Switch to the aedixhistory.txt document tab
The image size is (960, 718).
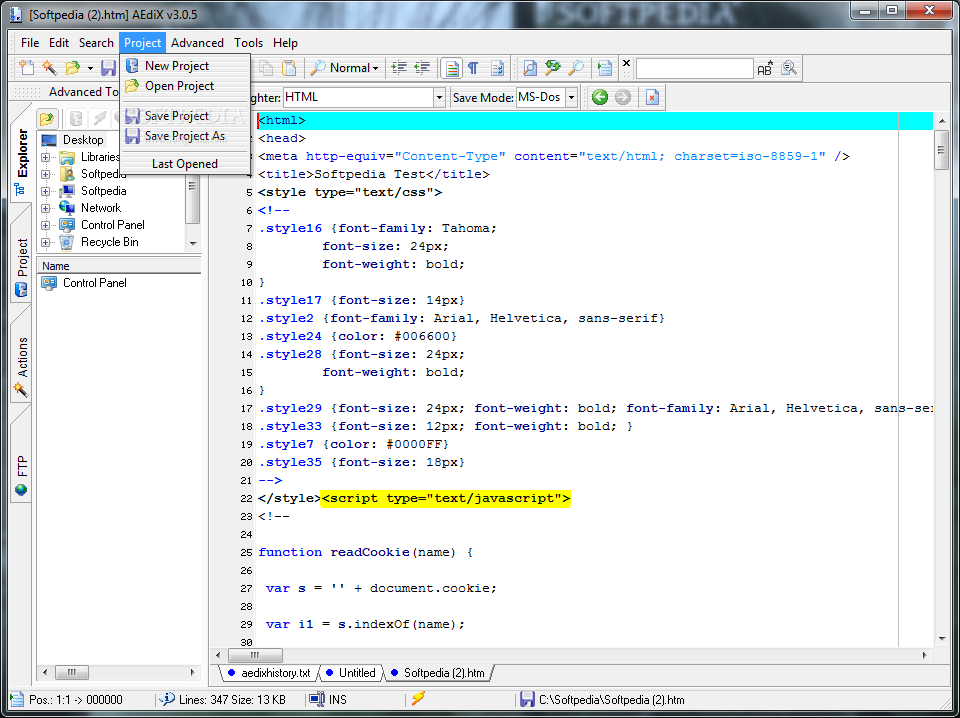[x=269, y=673]
